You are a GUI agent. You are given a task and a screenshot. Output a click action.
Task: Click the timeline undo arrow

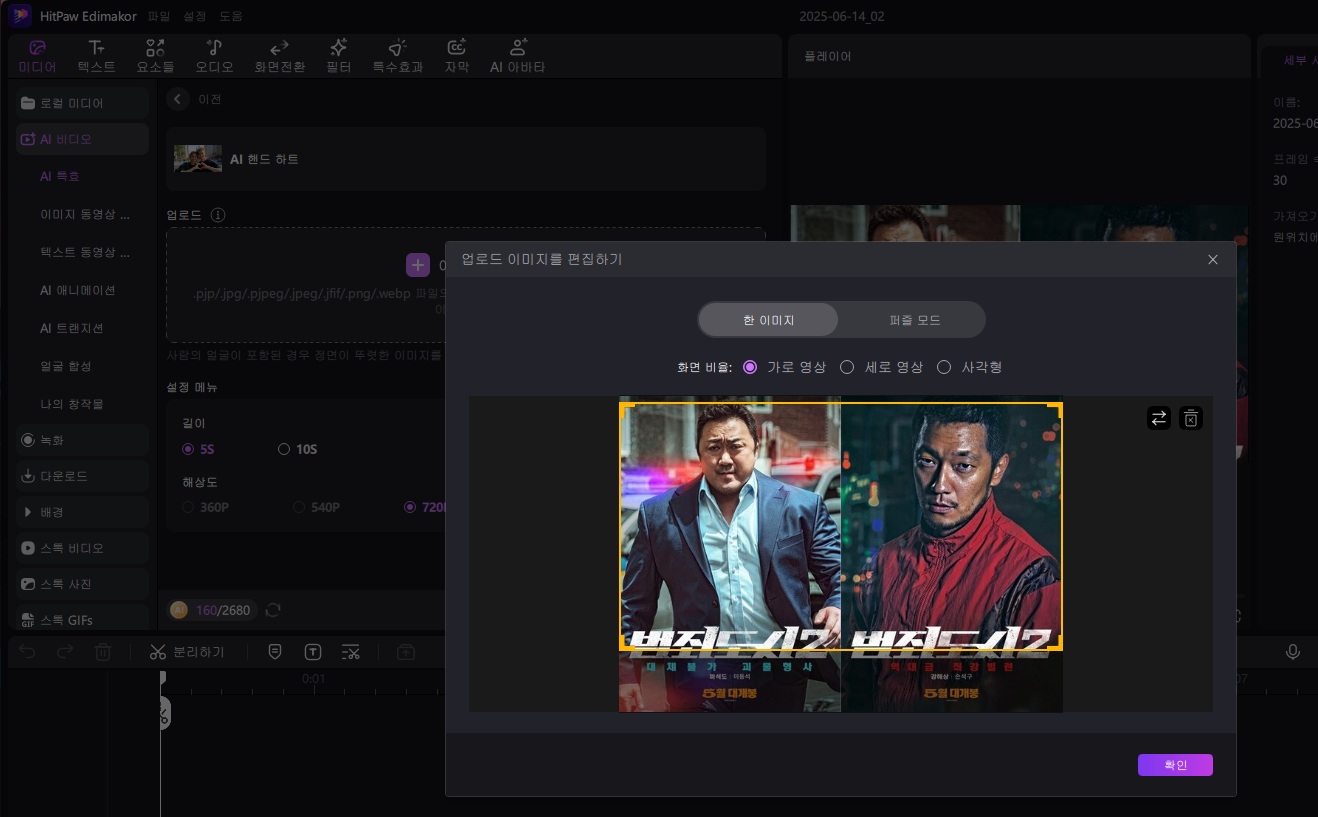[x=27, y=652]
